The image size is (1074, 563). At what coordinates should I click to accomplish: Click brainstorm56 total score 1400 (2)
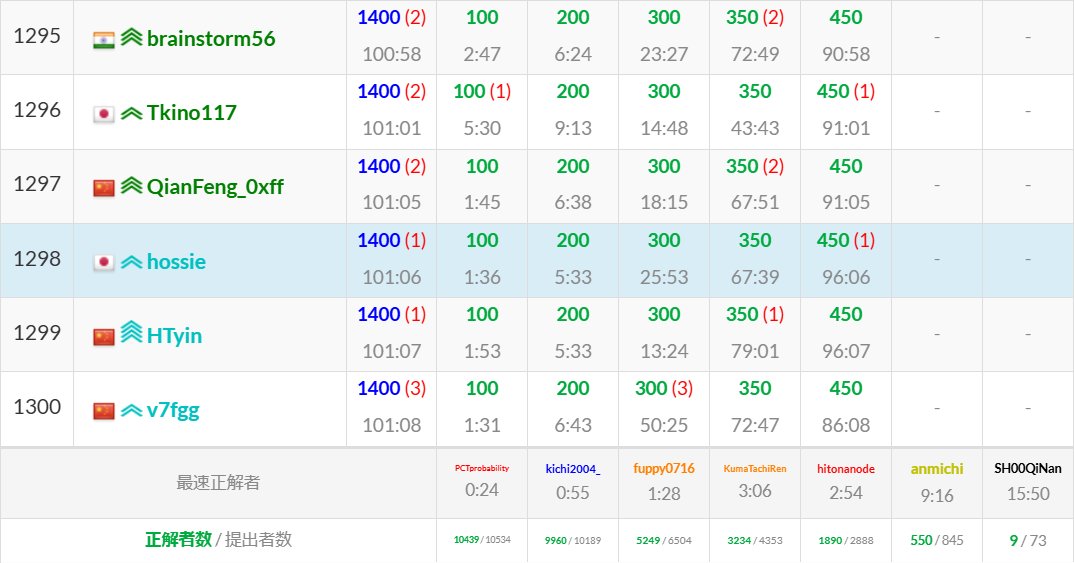coord(392,17)
